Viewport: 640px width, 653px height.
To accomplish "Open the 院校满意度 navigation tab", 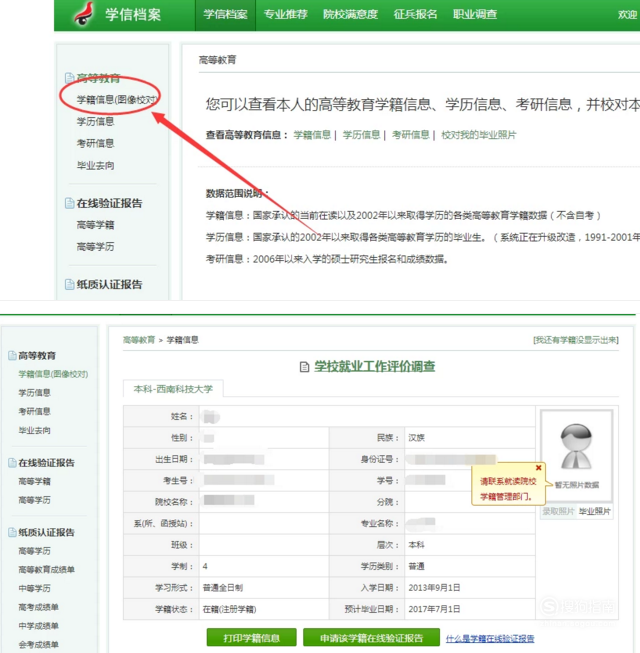I will click(351, 15).
